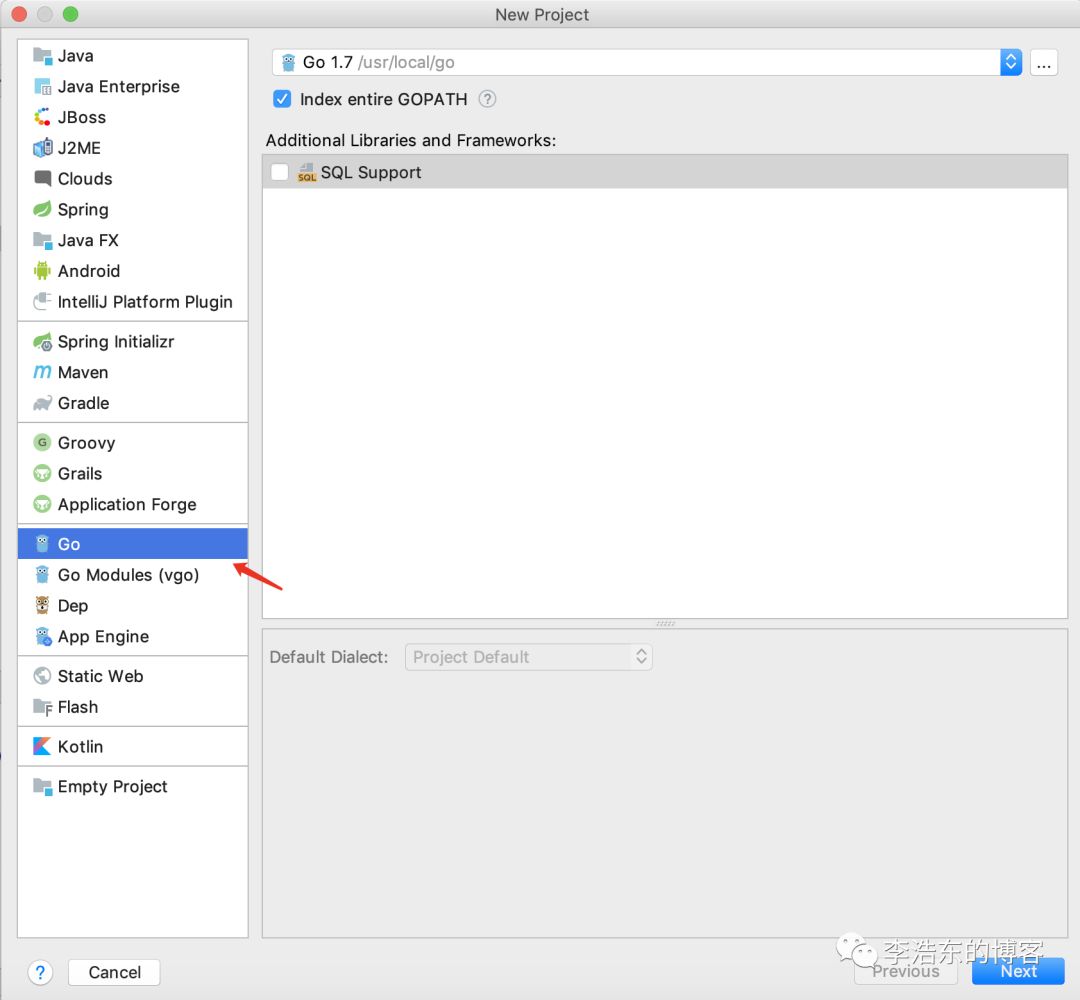The width and height of the screenshot is (1080, 1000).
Task: Enable the SQL Support checkbox
Action: 280,172
